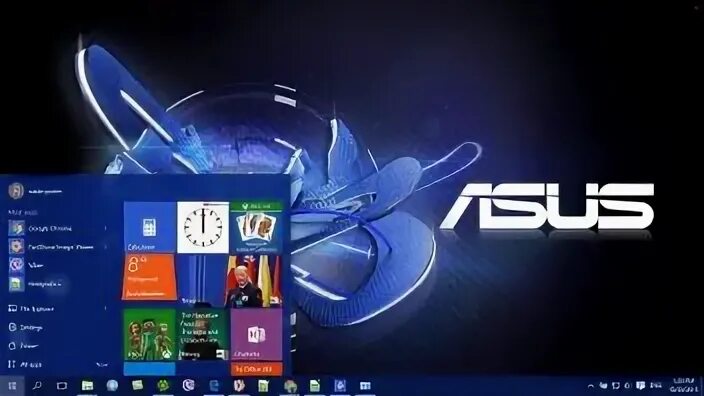
Task: Launch the blue globe taskbar icon
Action: [x=112, y=385]
